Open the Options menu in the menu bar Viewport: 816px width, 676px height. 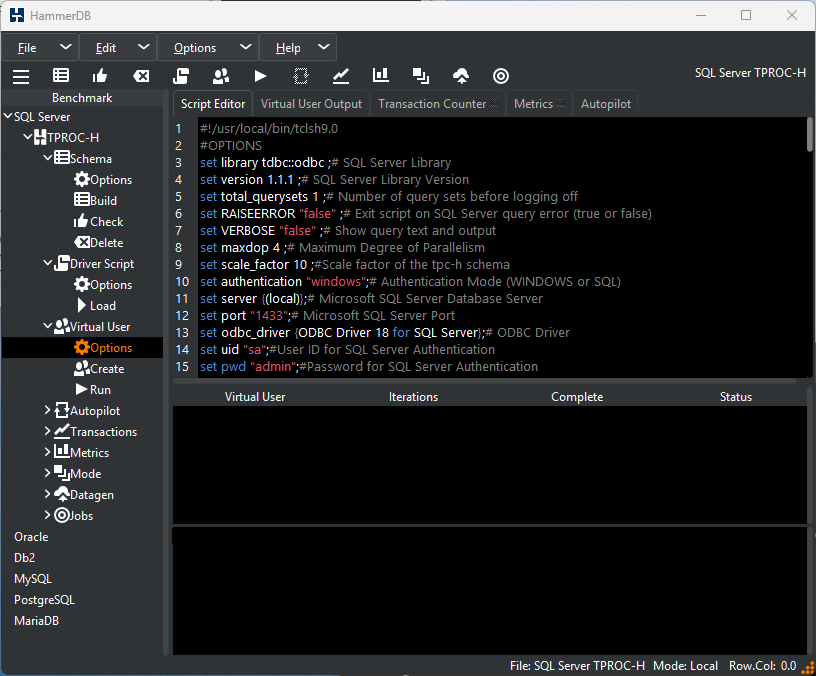tap(208, 48)
